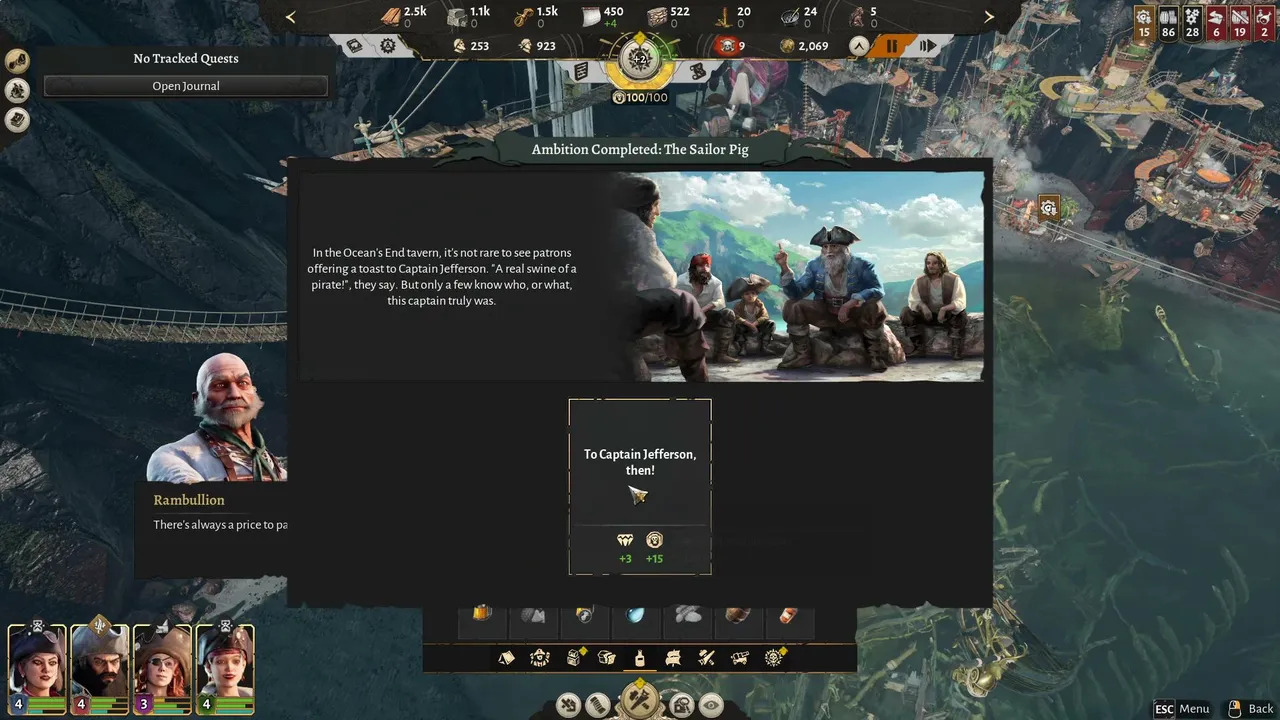Click the bowl resource showing 24

click(799, 16)
